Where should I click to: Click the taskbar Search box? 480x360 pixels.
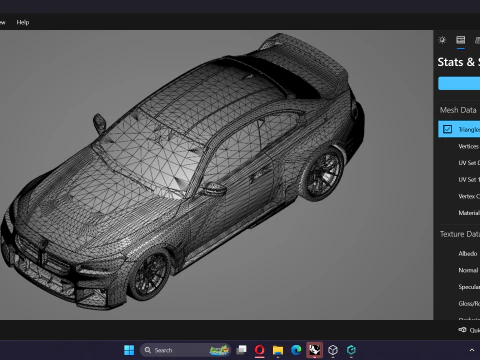point(186,350)
